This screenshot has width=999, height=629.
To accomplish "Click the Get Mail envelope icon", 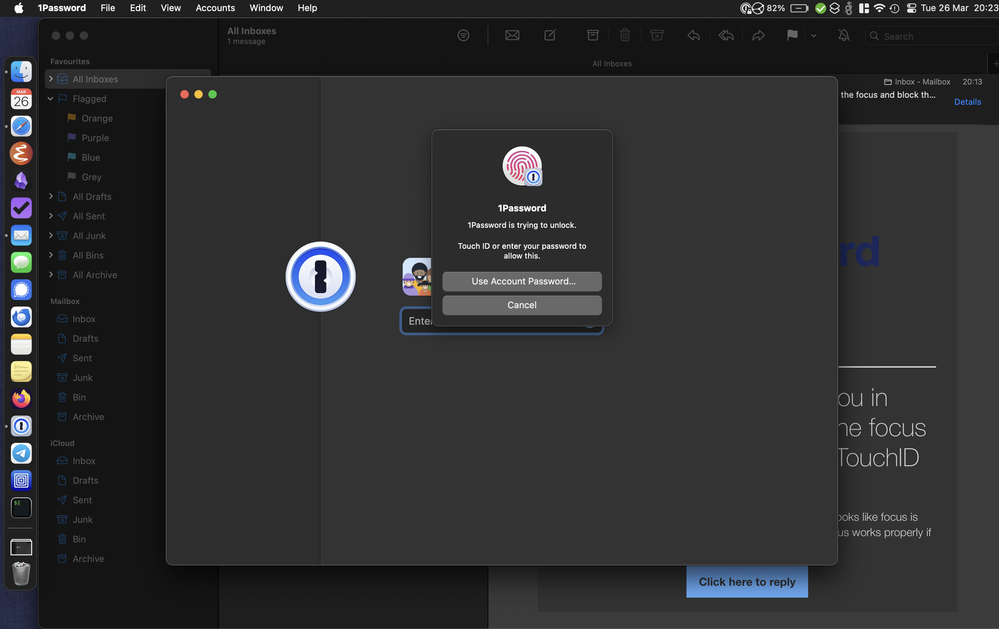I will coord(512,36).
